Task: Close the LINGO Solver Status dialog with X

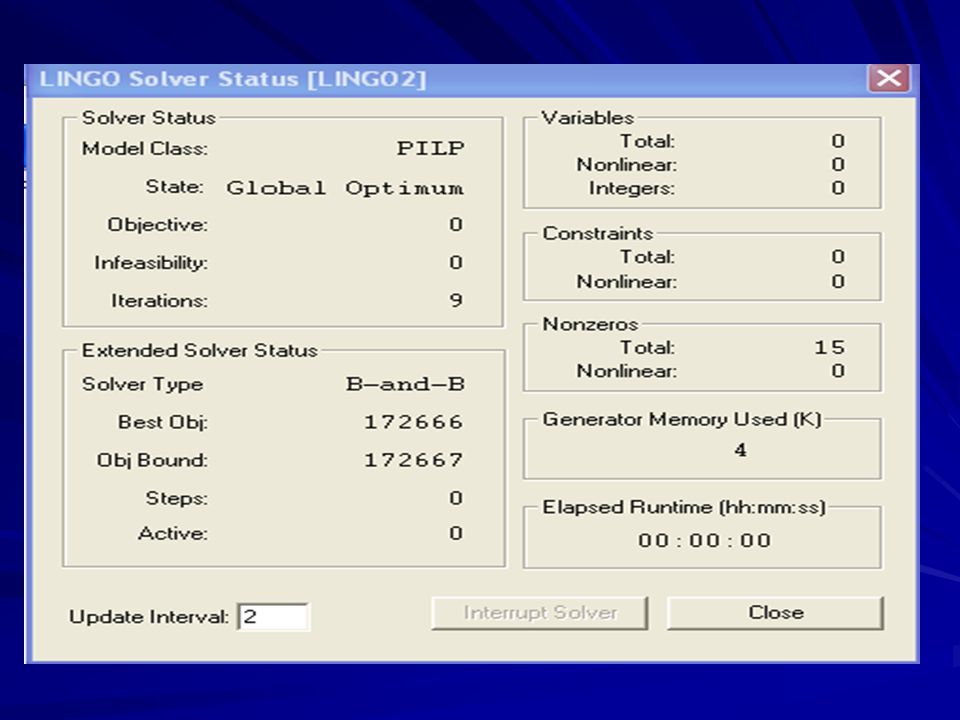Action: pyautogui.click(x=888, y=78)
